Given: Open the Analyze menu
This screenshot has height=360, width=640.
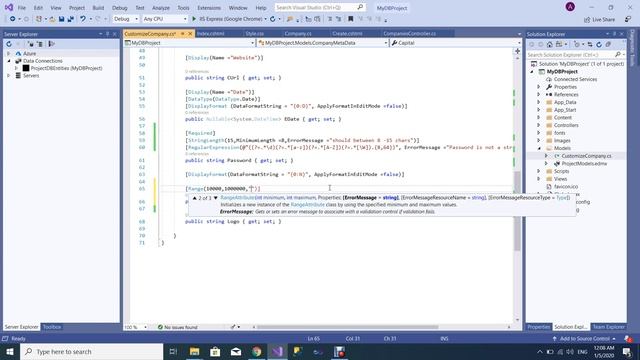Looking at the screenshot, I should coord(161,8).
